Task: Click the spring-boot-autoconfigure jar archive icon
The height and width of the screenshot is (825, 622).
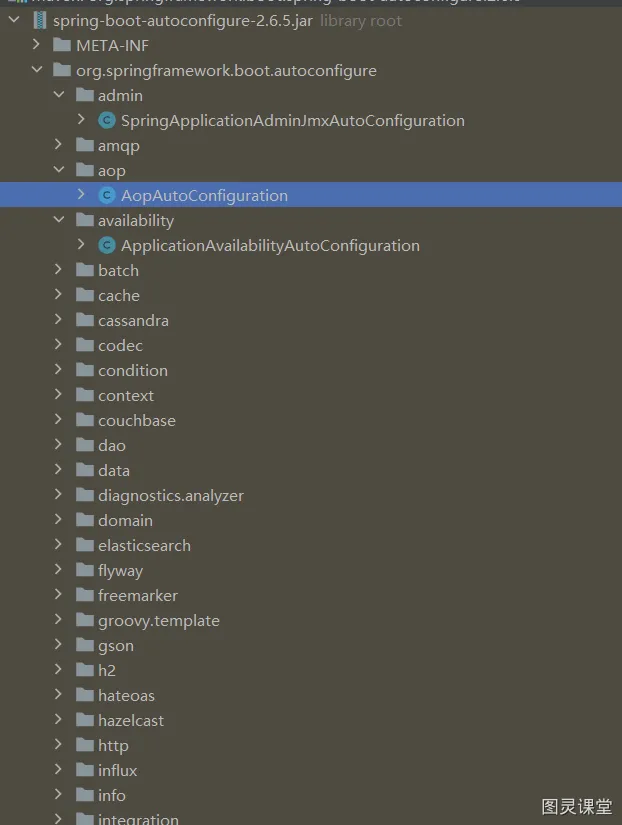Action: [40, 20]
